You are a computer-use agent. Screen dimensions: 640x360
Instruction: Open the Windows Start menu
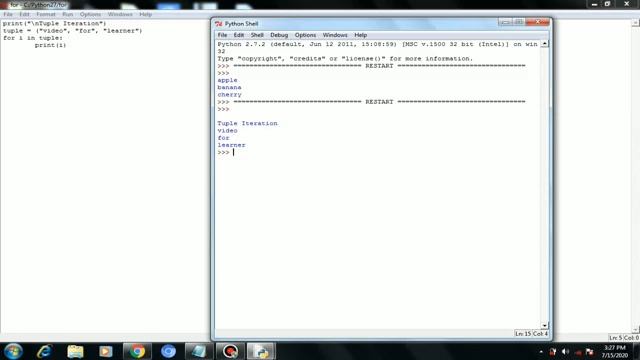coord(13,351)
